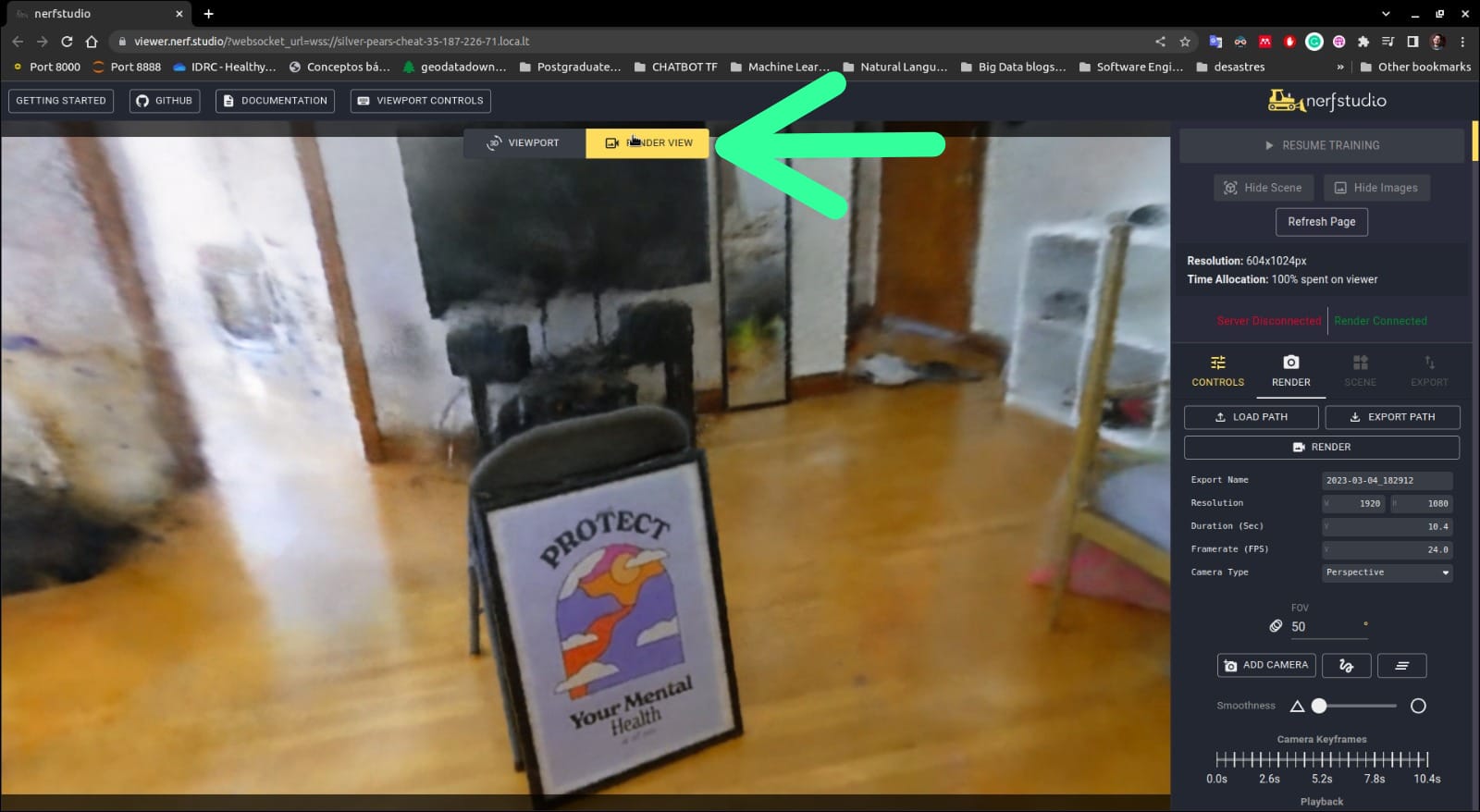Open the Camera Type Perspective dropdown

[x=1387, y=572]
